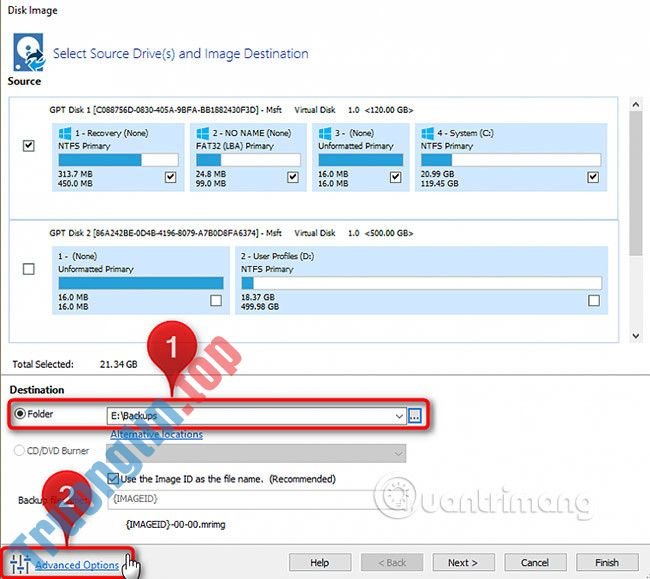The height and width of the screenshot is (579, 650).
Task: Click the Next button
Action: tap(463, 562)
